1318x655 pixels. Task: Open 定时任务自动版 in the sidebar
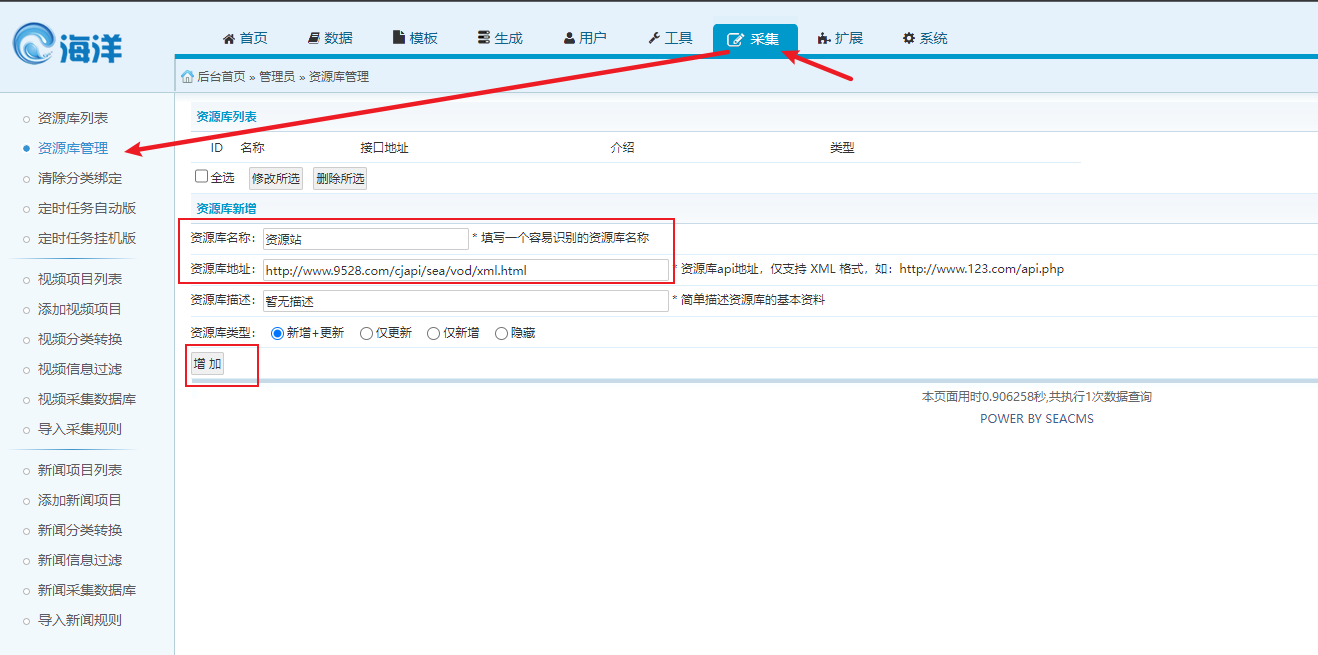87,208
